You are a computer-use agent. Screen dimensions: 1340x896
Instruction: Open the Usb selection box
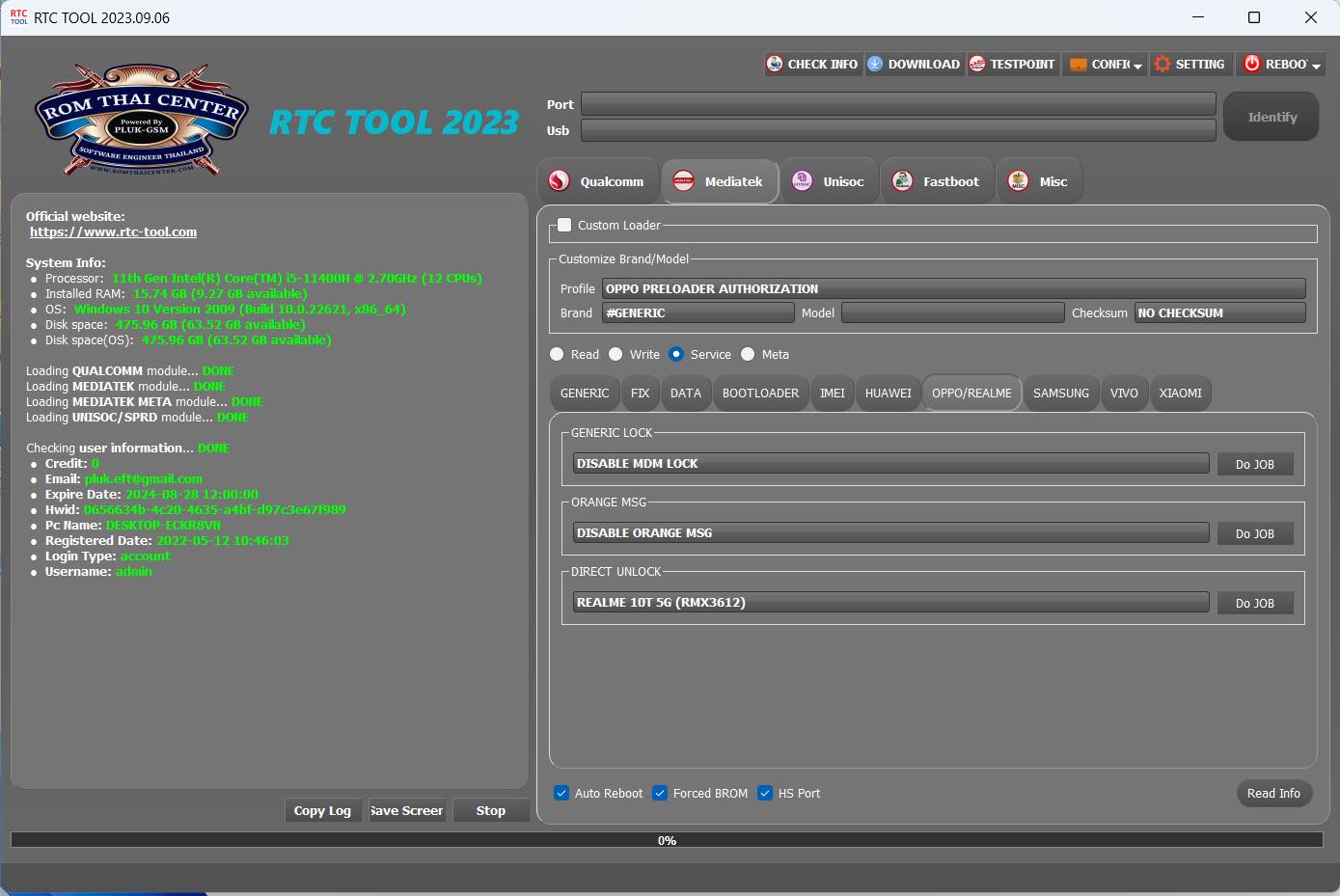pyautogui.click(x=898, y=130)
